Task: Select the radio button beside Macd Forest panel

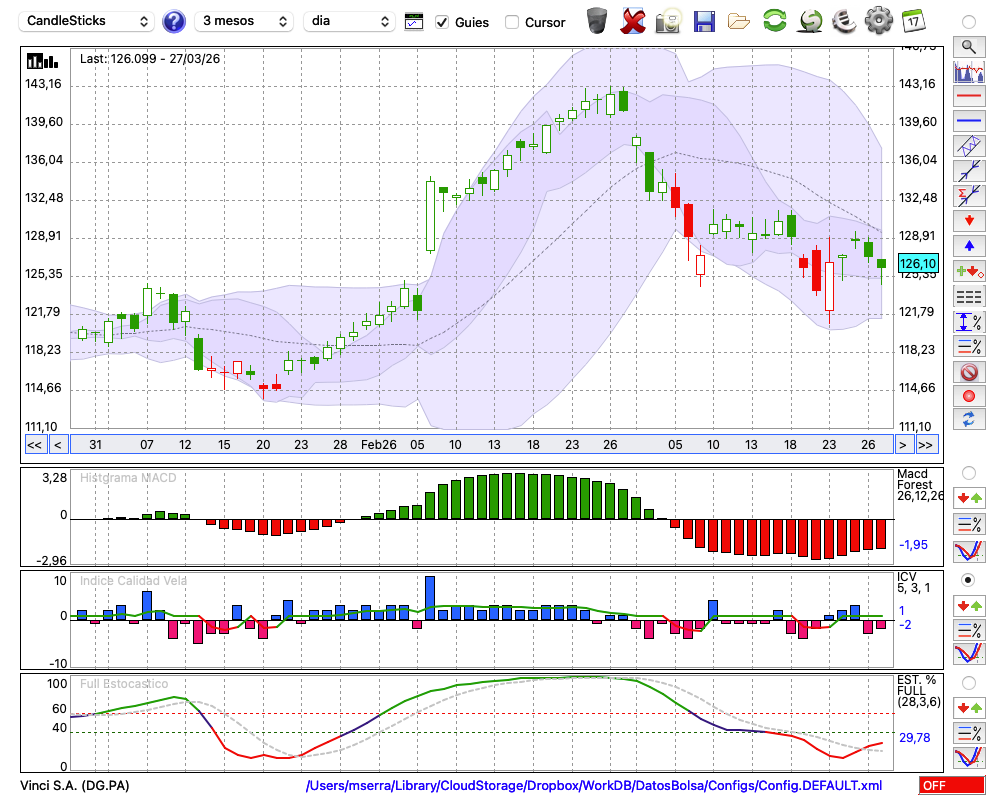Action: coord(968,472)
